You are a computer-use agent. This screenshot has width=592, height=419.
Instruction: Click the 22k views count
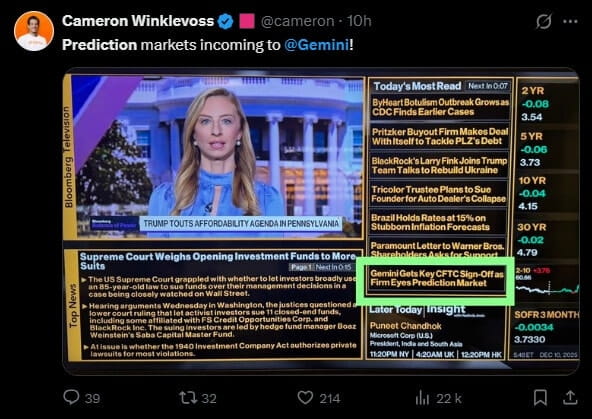tap(449, 398)
